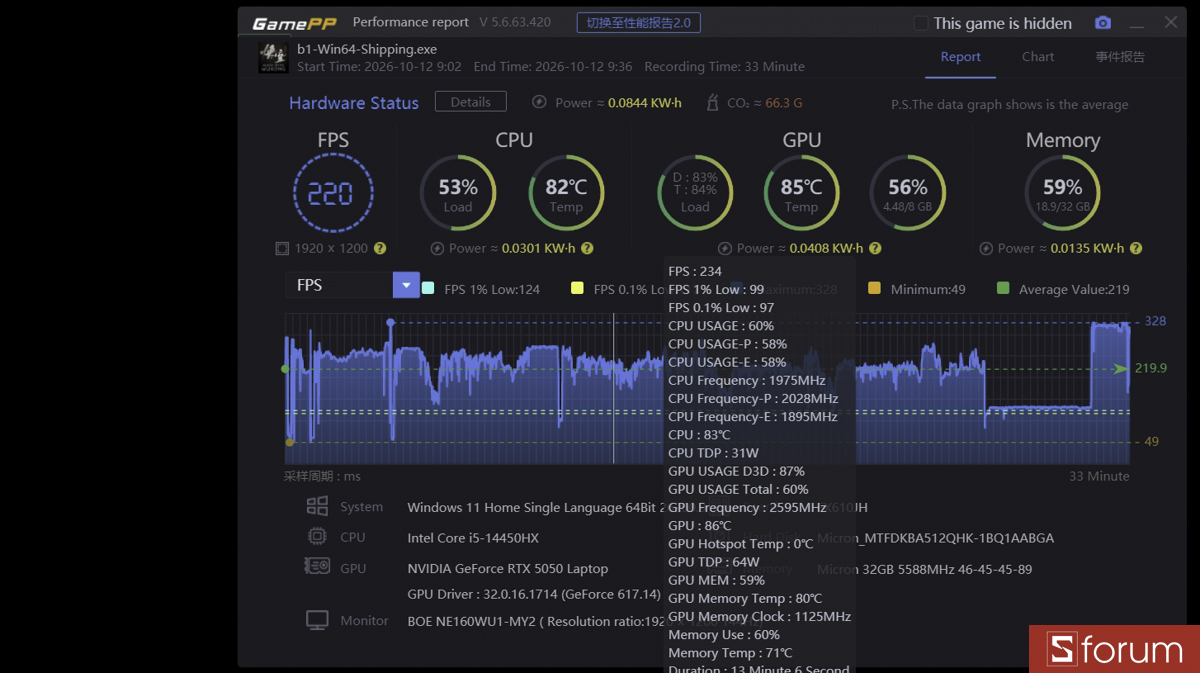Click the Micron 32GB 5588MHz memory text

pos(924,569)
